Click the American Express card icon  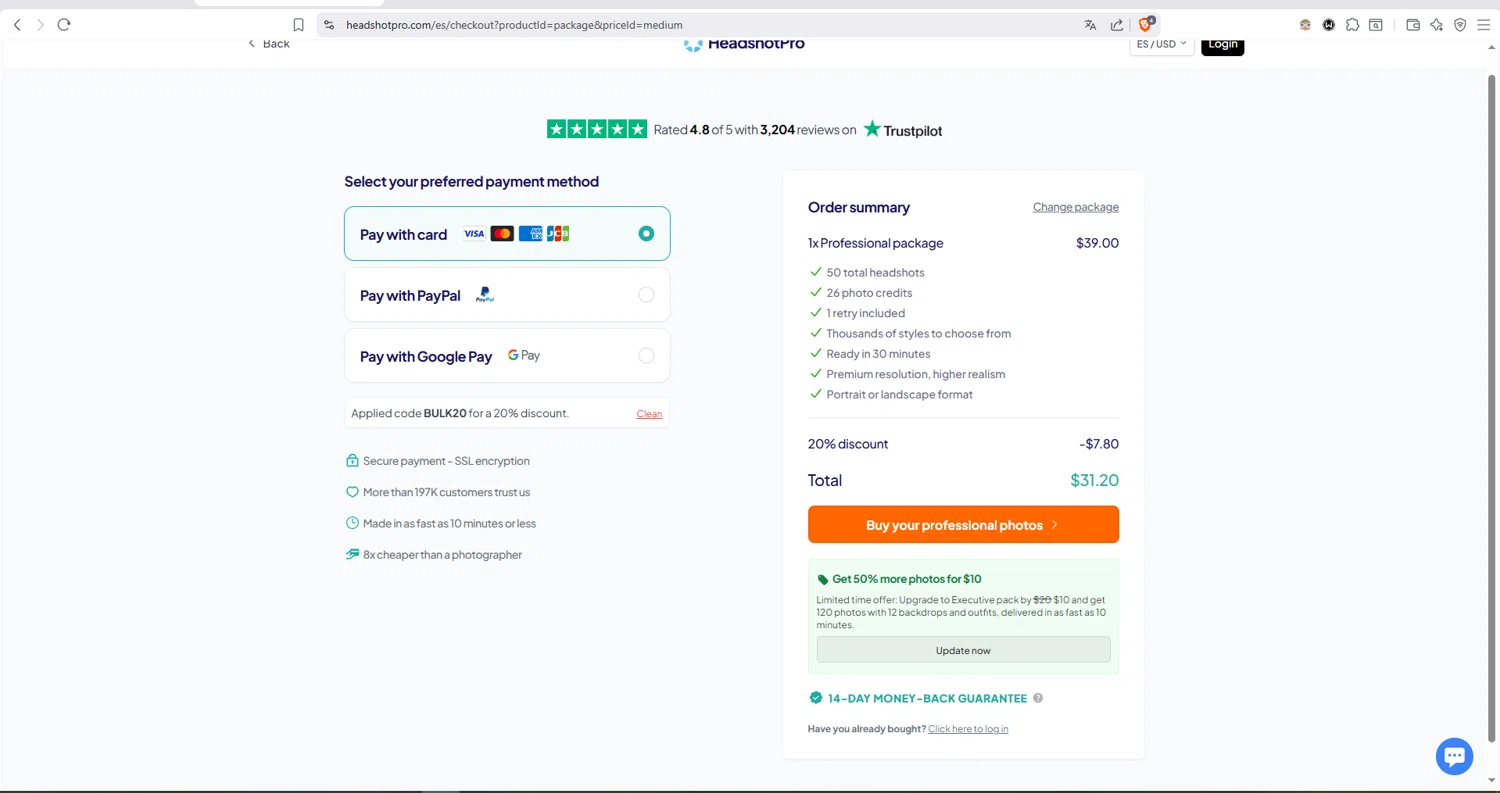[x=530, y=234]
